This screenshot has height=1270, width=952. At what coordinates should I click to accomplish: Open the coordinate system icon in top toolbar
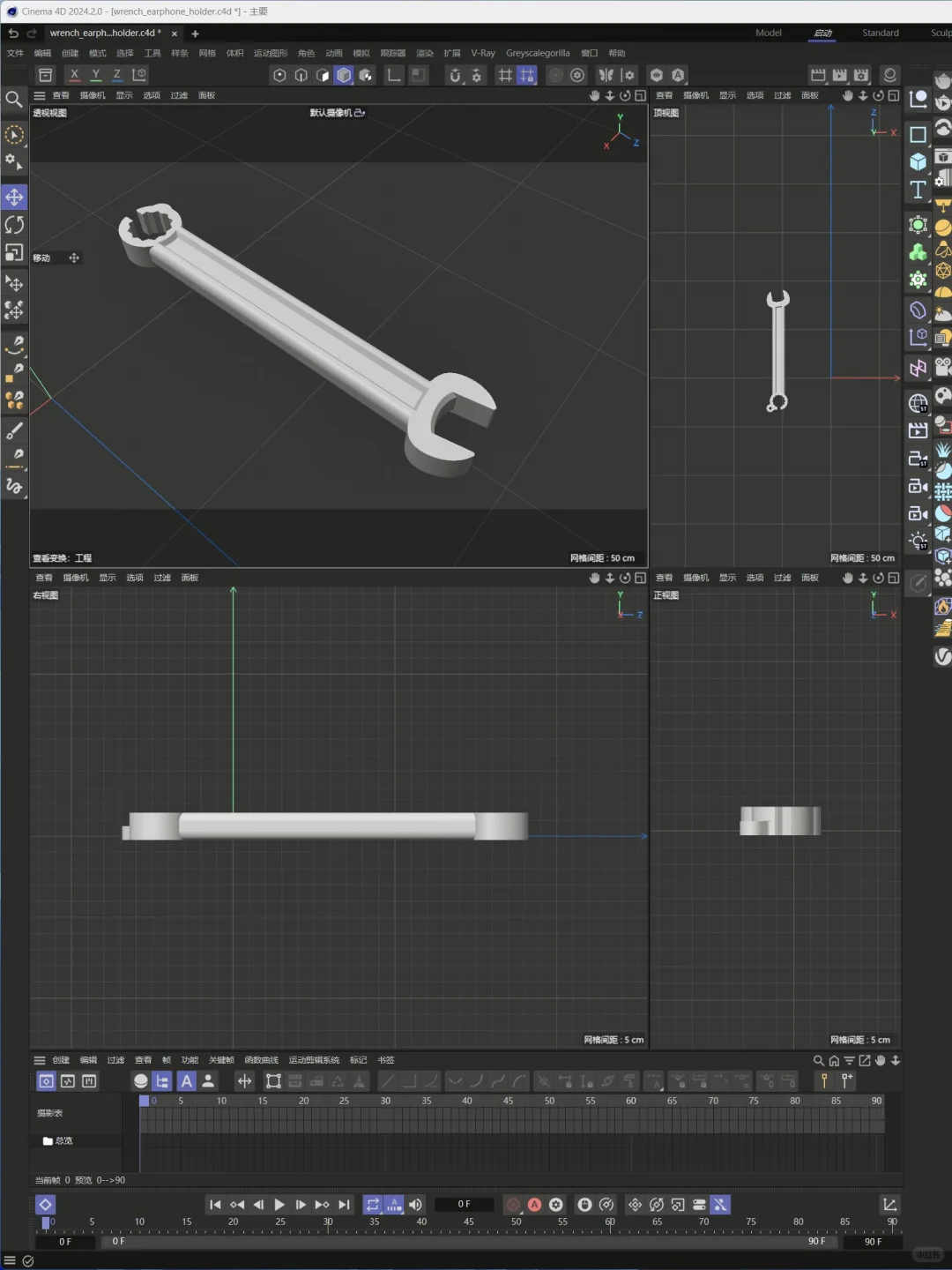[x=139, y=75]
